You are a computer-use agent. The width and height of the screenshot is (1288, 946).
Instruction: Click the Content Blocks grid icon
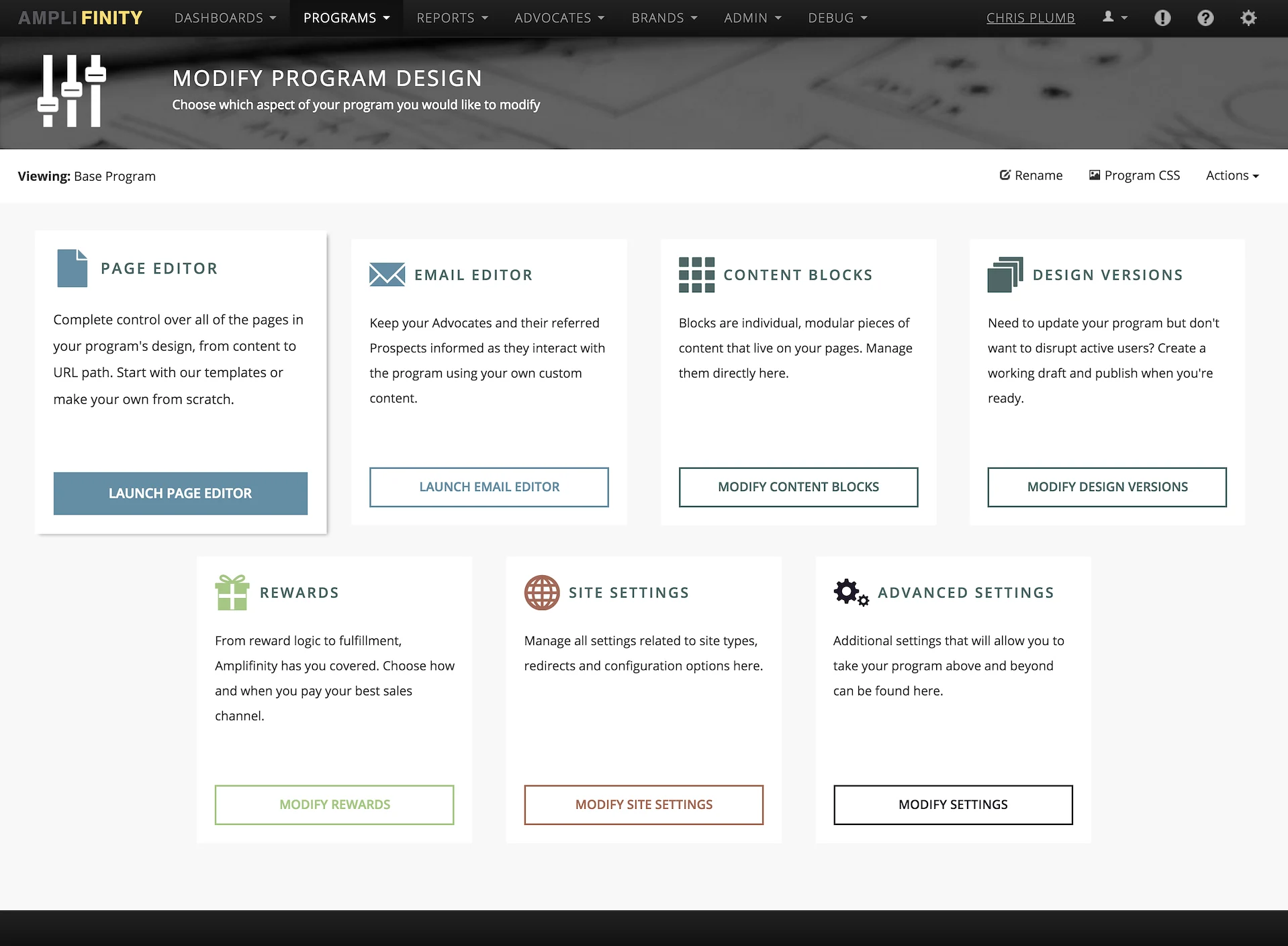(x=696, y=274)
